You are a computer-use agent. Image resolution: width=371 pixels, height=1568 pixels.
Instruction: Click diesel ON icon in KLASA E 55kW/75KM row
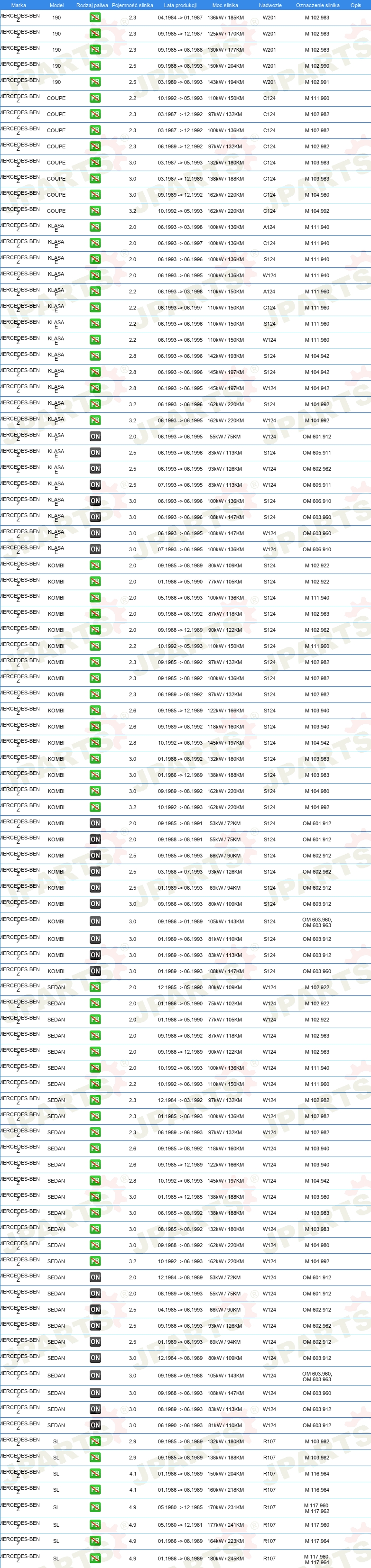point(95,437)
